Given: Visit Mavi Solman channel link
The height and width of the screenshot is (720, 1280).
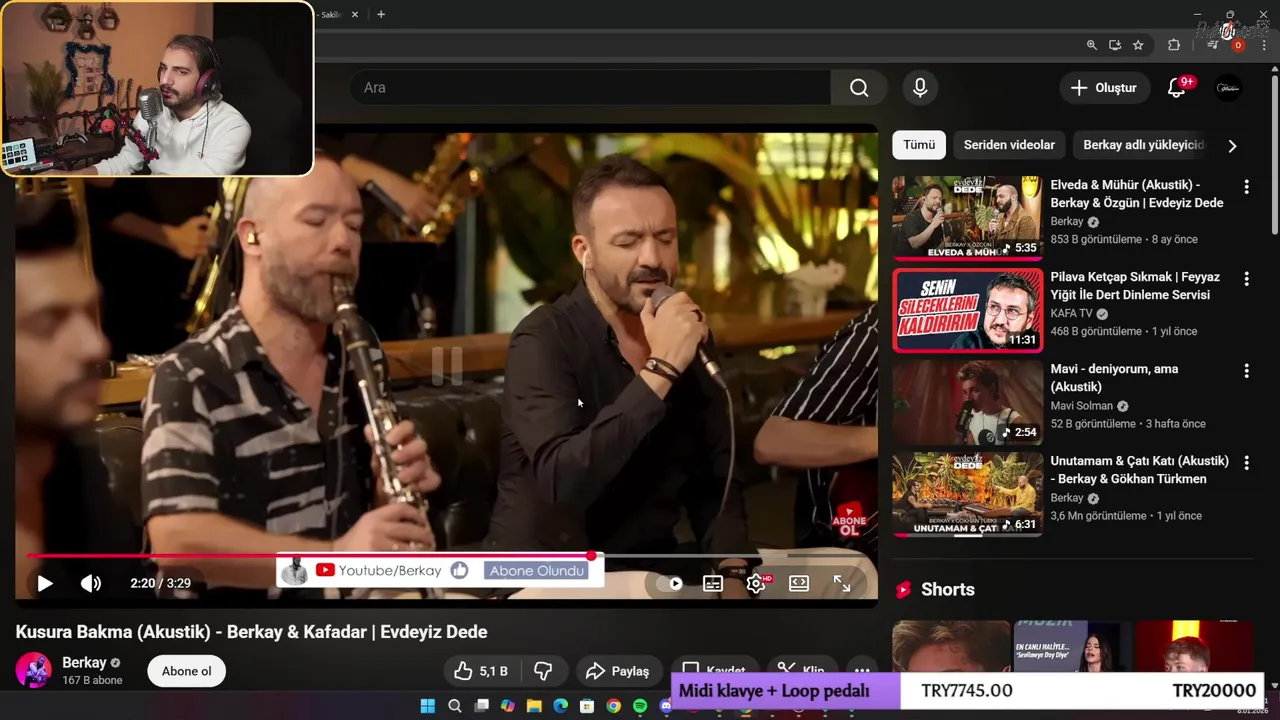Looking at the screenshot, I should coord(1082,406).
